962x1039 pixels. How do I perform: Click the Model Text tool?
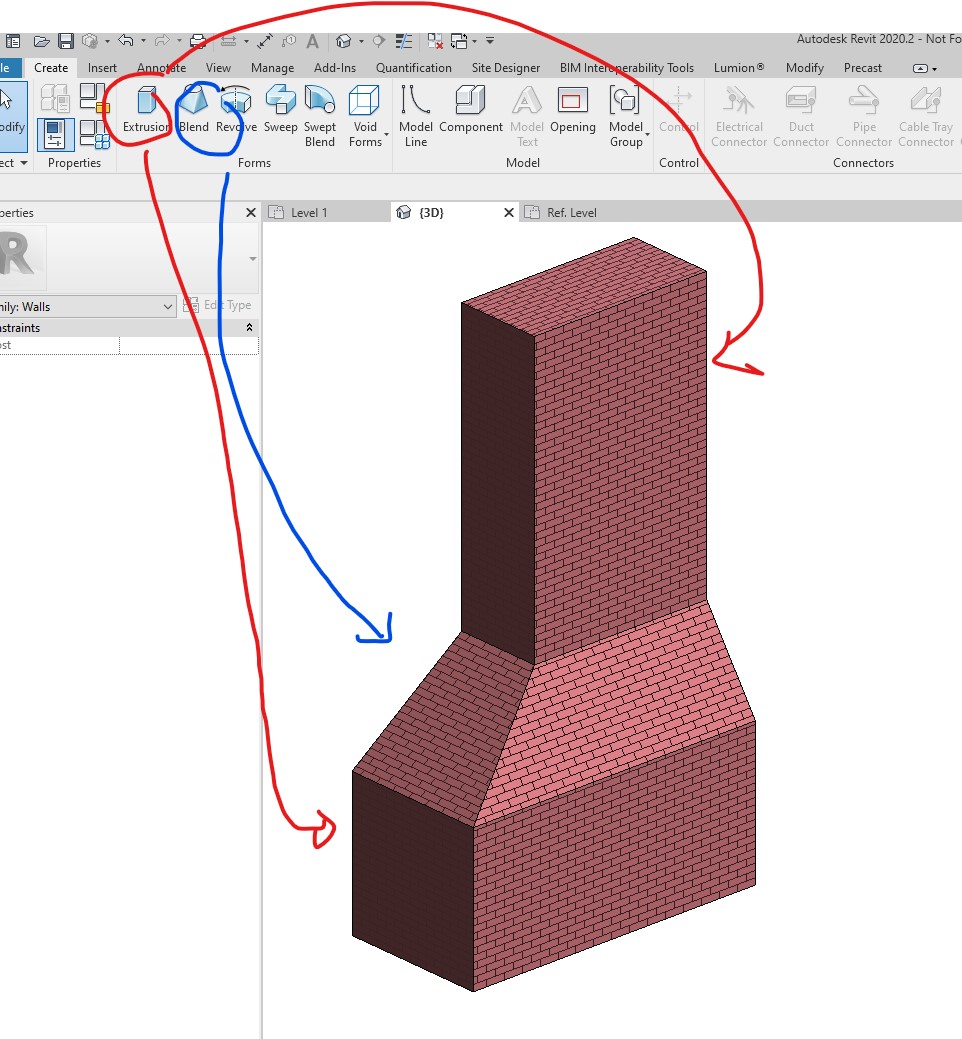click(x=527, y=117)
